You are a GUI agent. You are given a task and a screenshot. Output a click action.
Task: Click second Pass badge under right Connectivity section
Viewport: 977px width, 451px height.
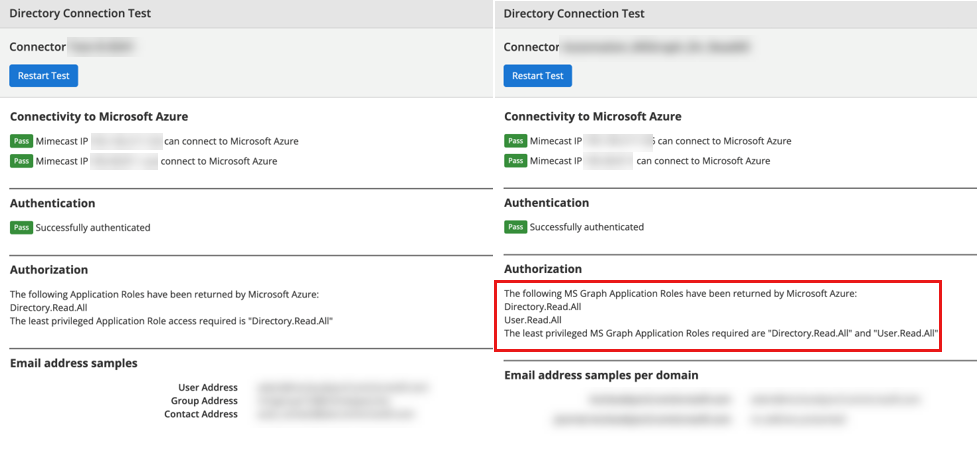coord(516,161)
